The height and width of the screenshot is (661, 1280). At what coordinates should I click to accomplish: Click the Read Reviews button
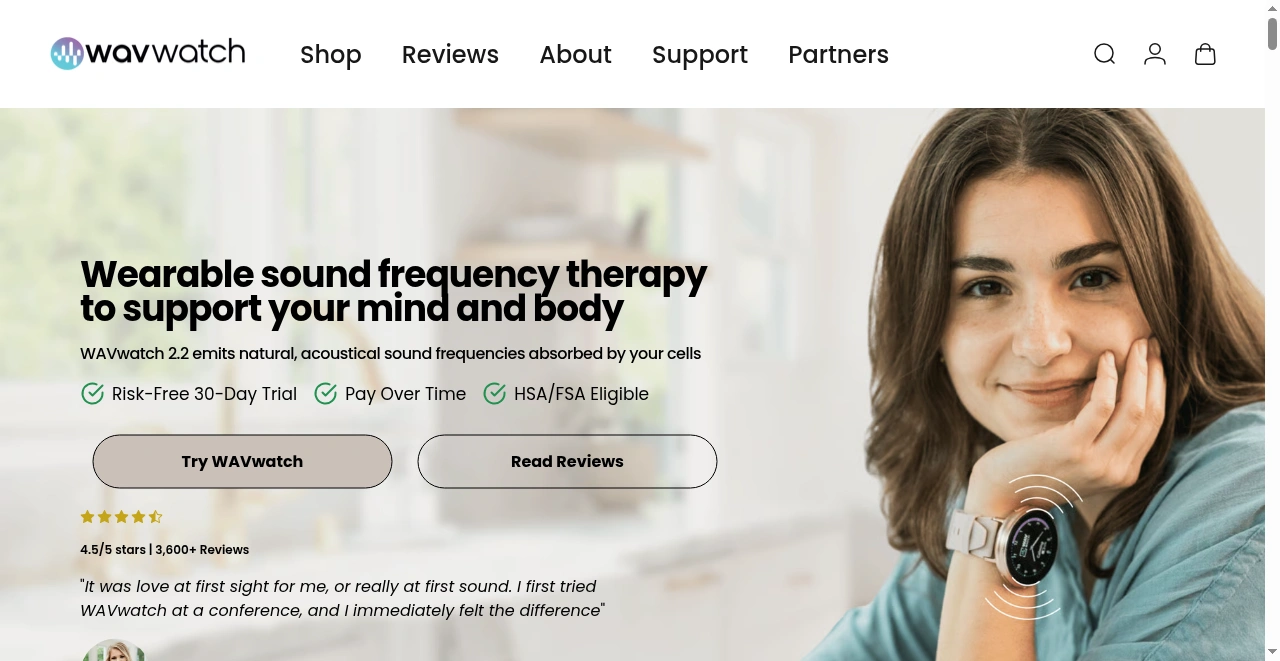point(567,461)
